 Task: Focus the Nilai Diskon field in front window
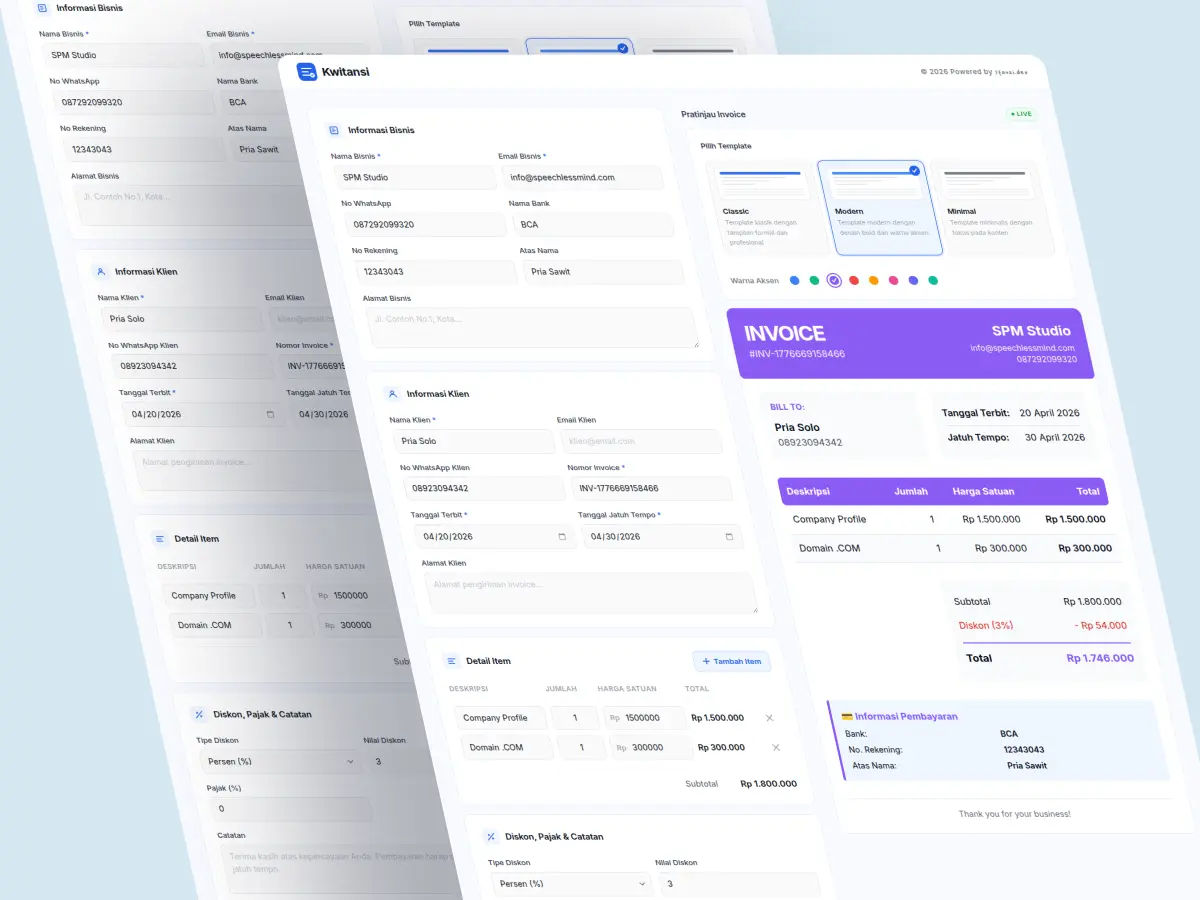[x=738, y=884]
